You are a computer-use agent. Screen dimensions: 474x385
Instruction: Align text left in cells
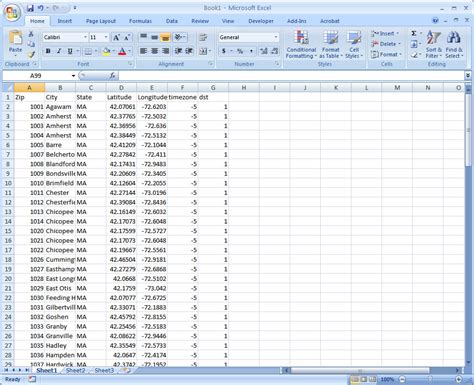(143, 51)
